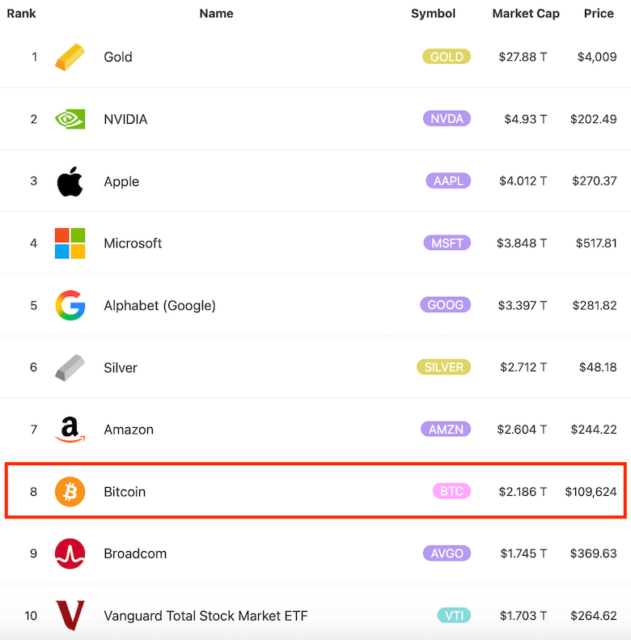The image size is (631, 640).
Task: Click the yellow GOLD symbol badge
Action: (446, 57)
